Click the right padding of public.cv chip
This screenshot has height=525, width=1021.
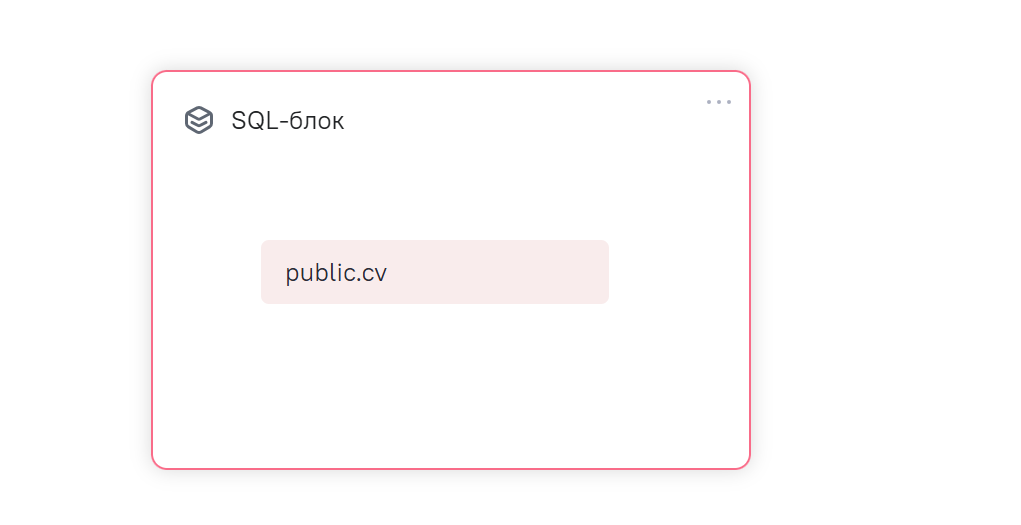pyautogui.click(x=560, y=272)
